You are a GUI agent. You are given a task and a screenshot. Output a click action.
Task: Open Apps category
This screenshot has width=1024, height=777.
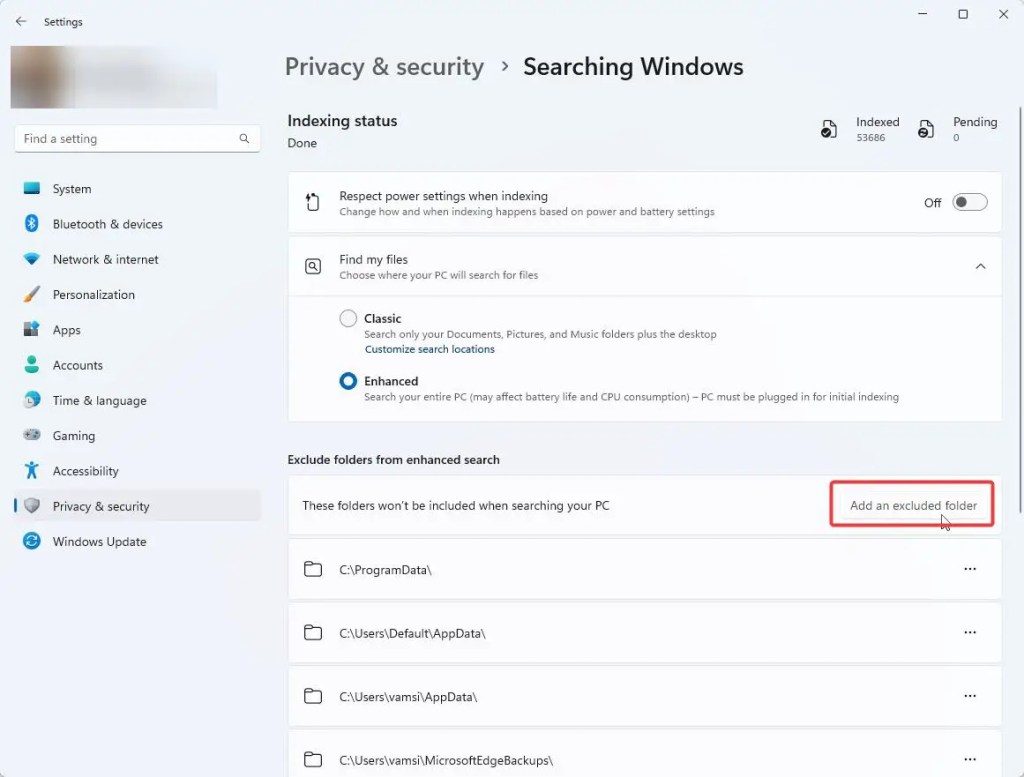[137, 330]
